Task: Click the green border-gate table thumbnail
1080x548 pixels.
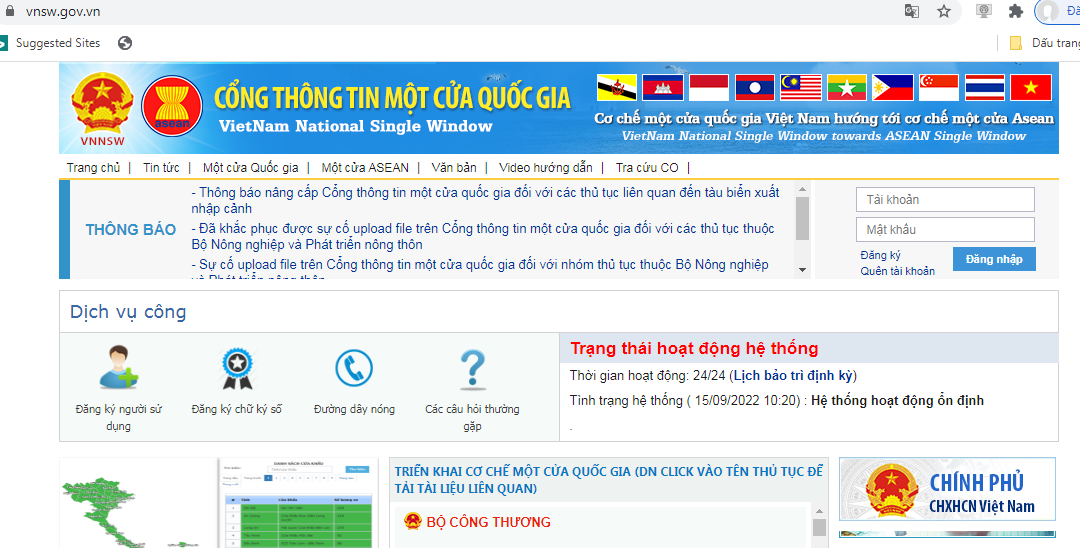Action: tap(298, 503)
